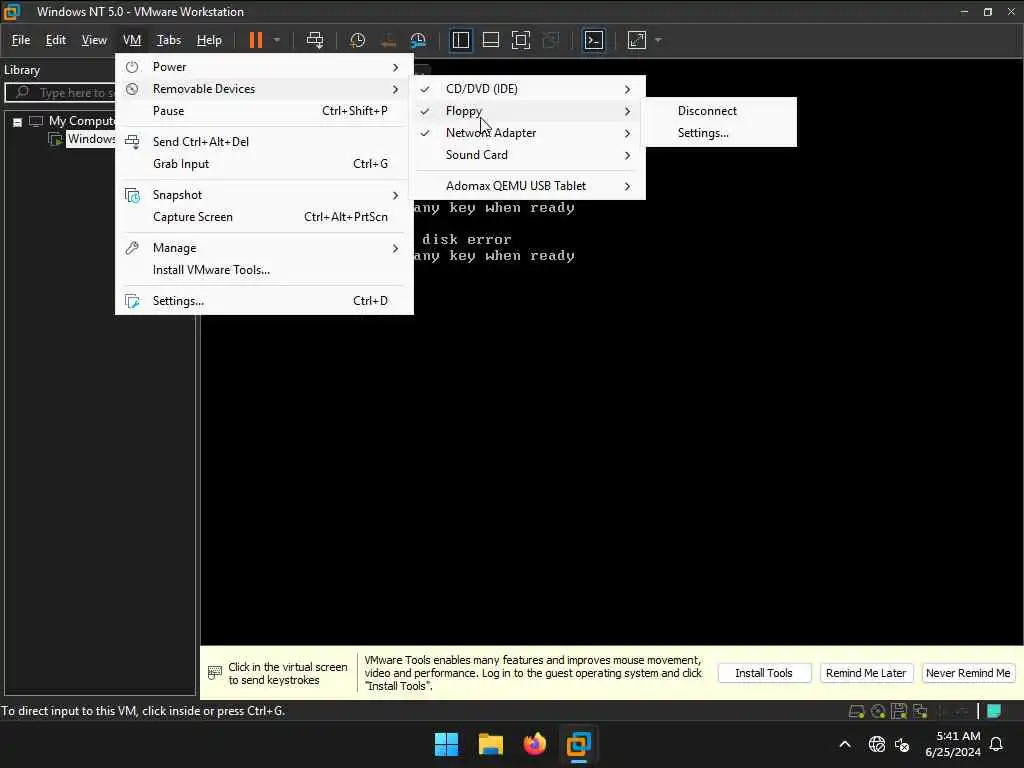Image resolution: width=1024 pixels, height=768 pixels.
Task: Select Install VMware Tools menu entry
Action: pos(264,270)
